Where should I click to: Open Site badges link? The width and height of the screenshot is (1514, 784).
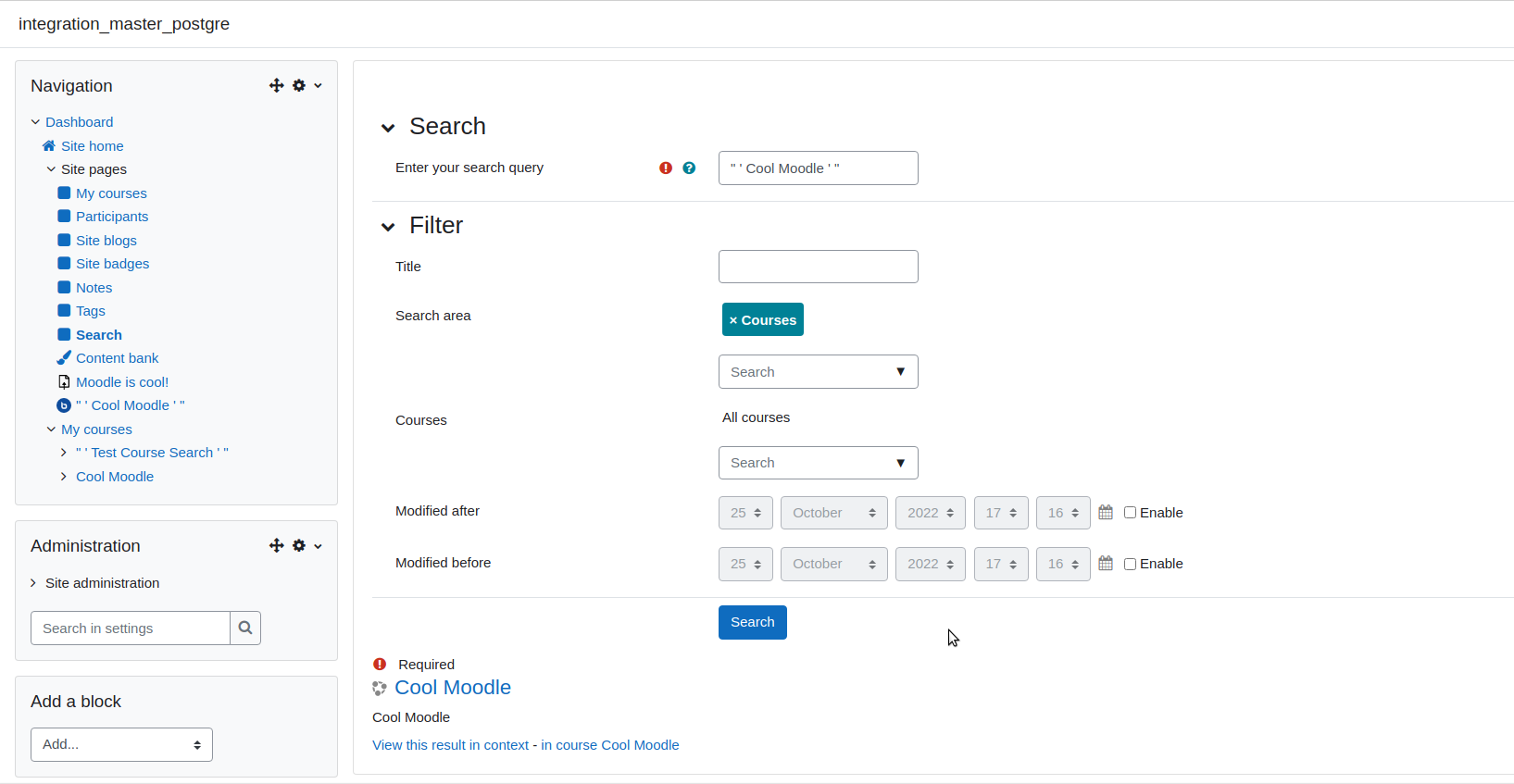[112, 263]
